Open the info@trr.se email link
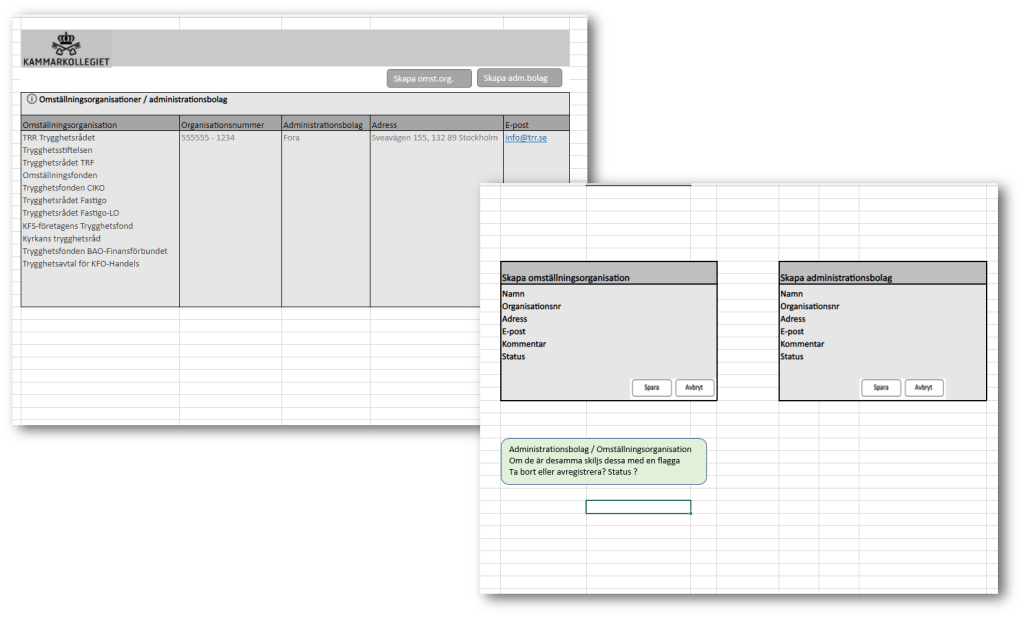Image resolution: width=1023 pixels, height=617 pixels. (x=525, y=138)
